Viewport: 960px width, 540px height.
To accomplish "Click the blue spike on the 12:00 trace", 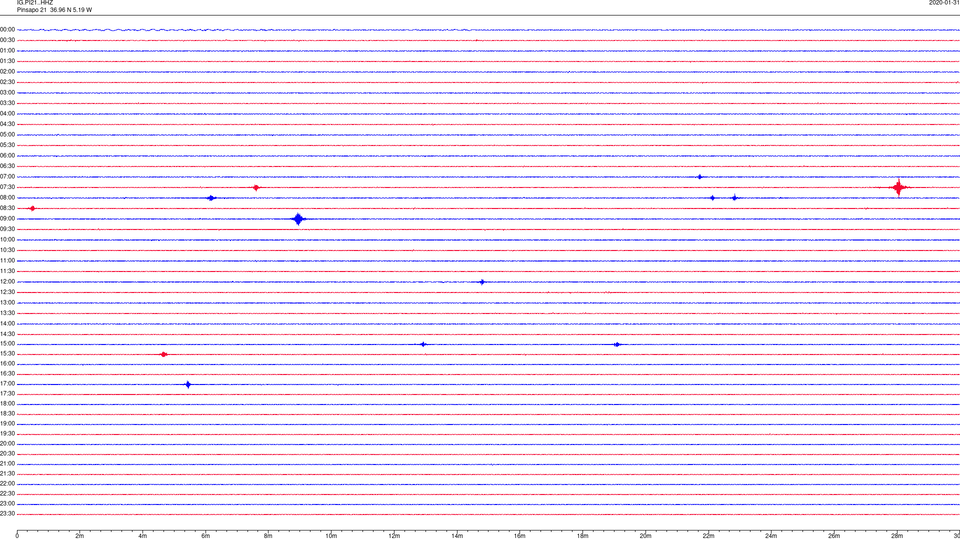I will point(482,282).
